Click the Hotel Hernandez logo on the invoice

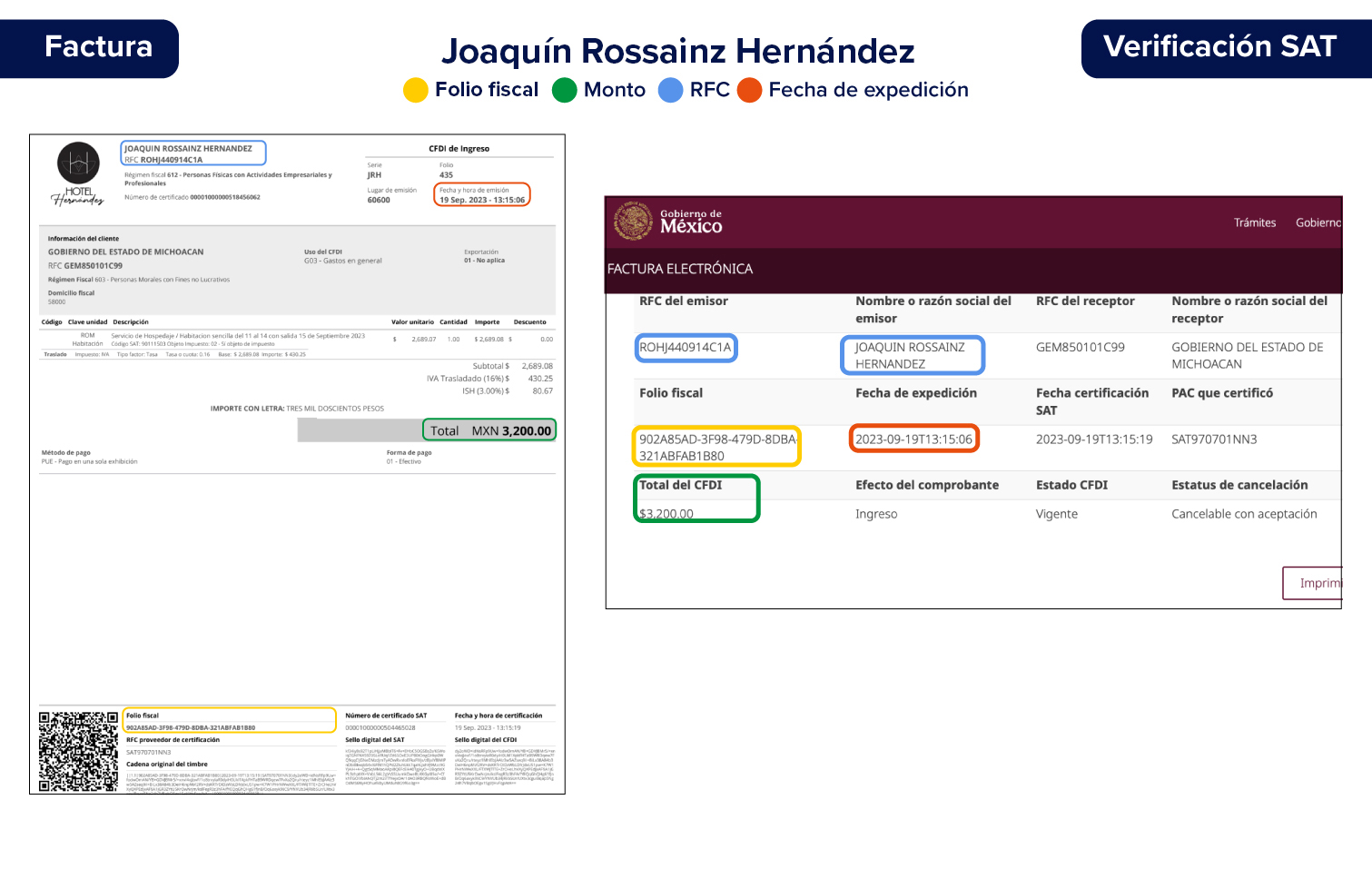tap(78, 174)
